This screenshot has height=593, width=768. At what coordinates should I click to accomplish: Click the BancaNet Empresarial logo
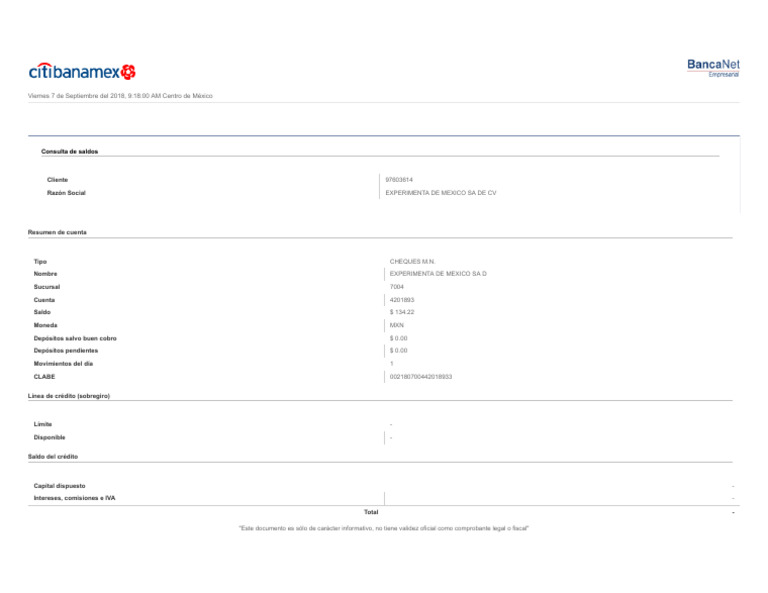point(713,67)
